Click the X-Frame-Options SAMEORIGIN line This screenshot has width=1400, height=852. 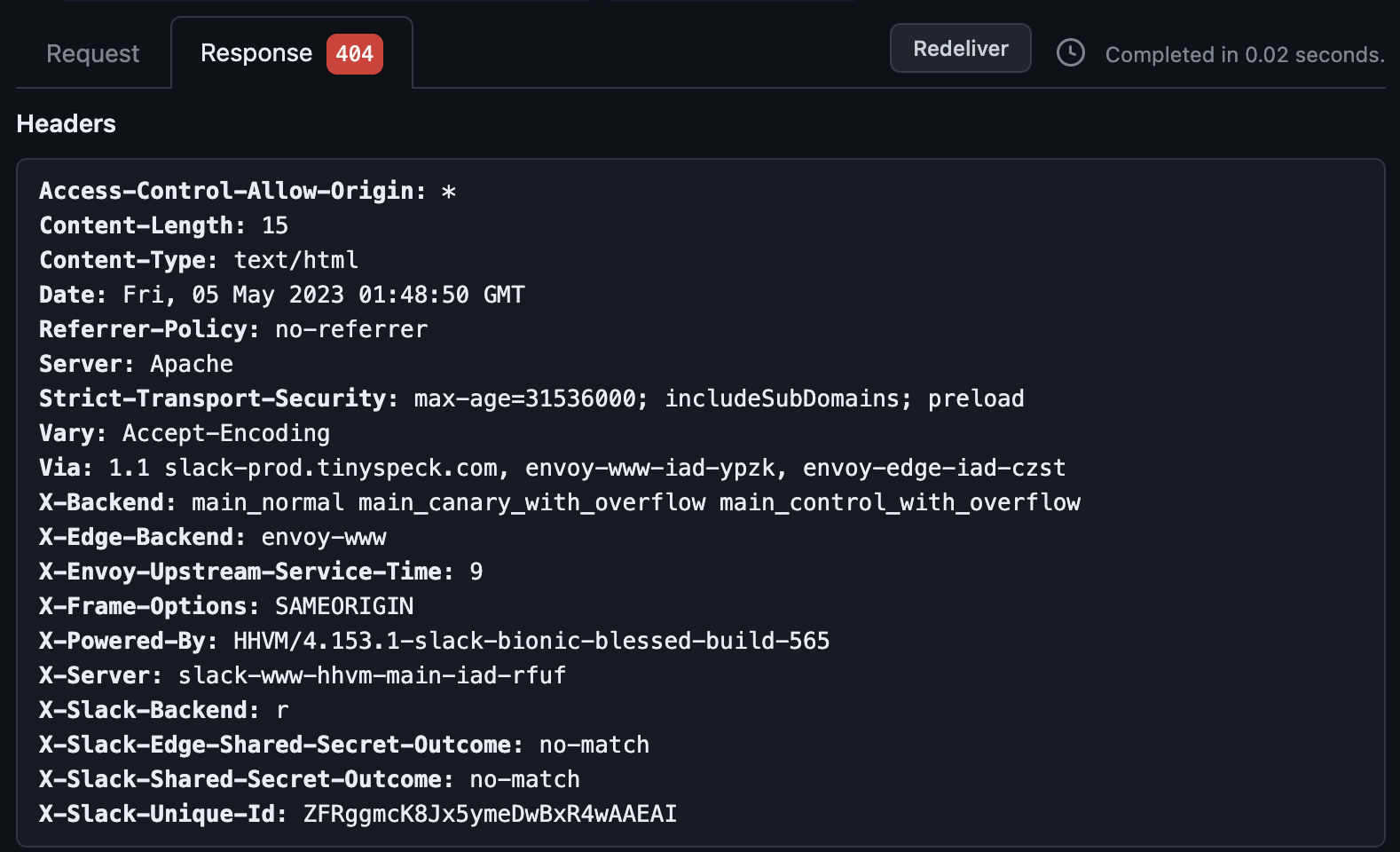tap(226, 606)
